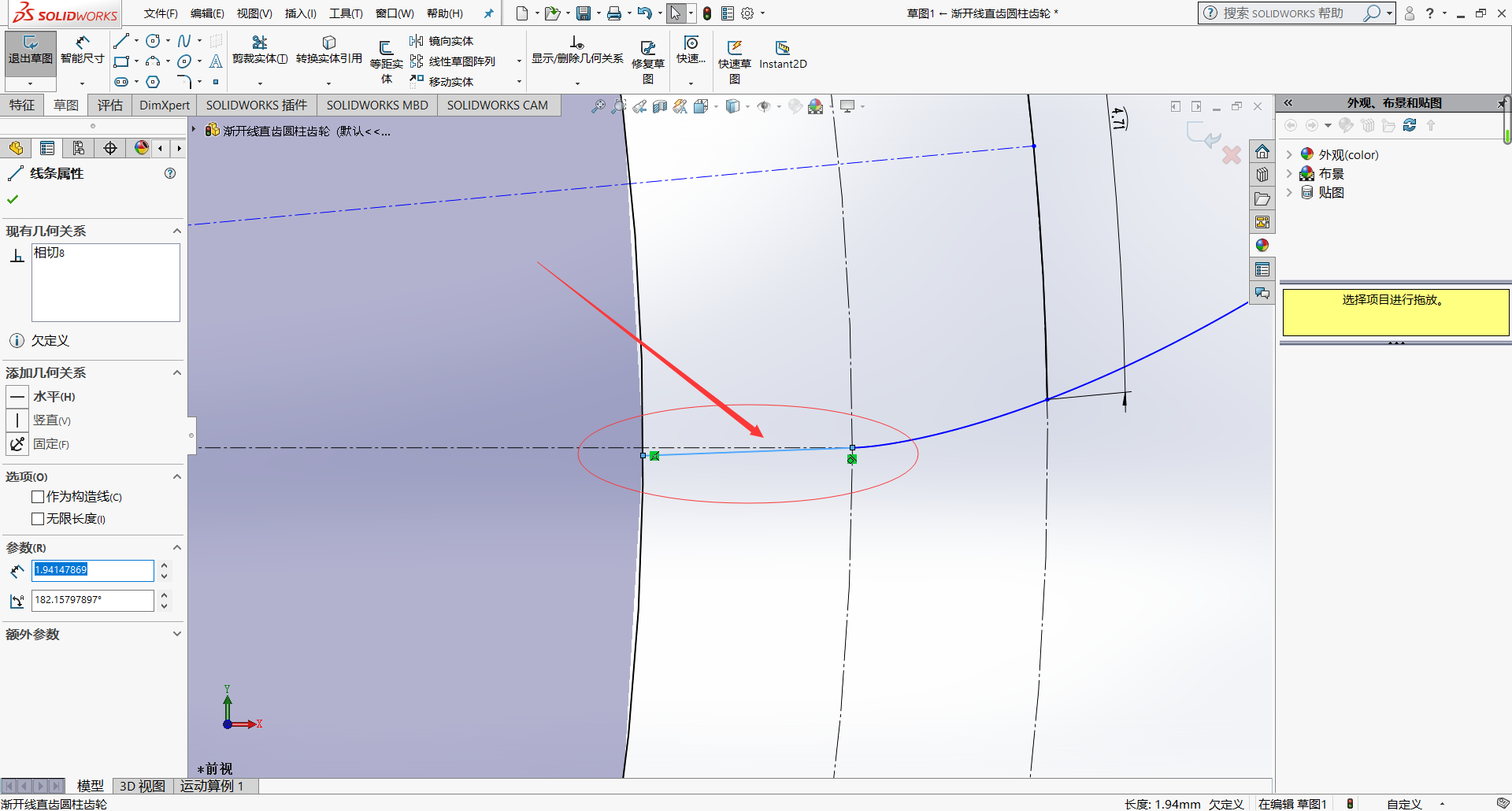Collapse 参数 (Parameters) section
Viewport: 1512px width, 811px height.
point(177,547)
